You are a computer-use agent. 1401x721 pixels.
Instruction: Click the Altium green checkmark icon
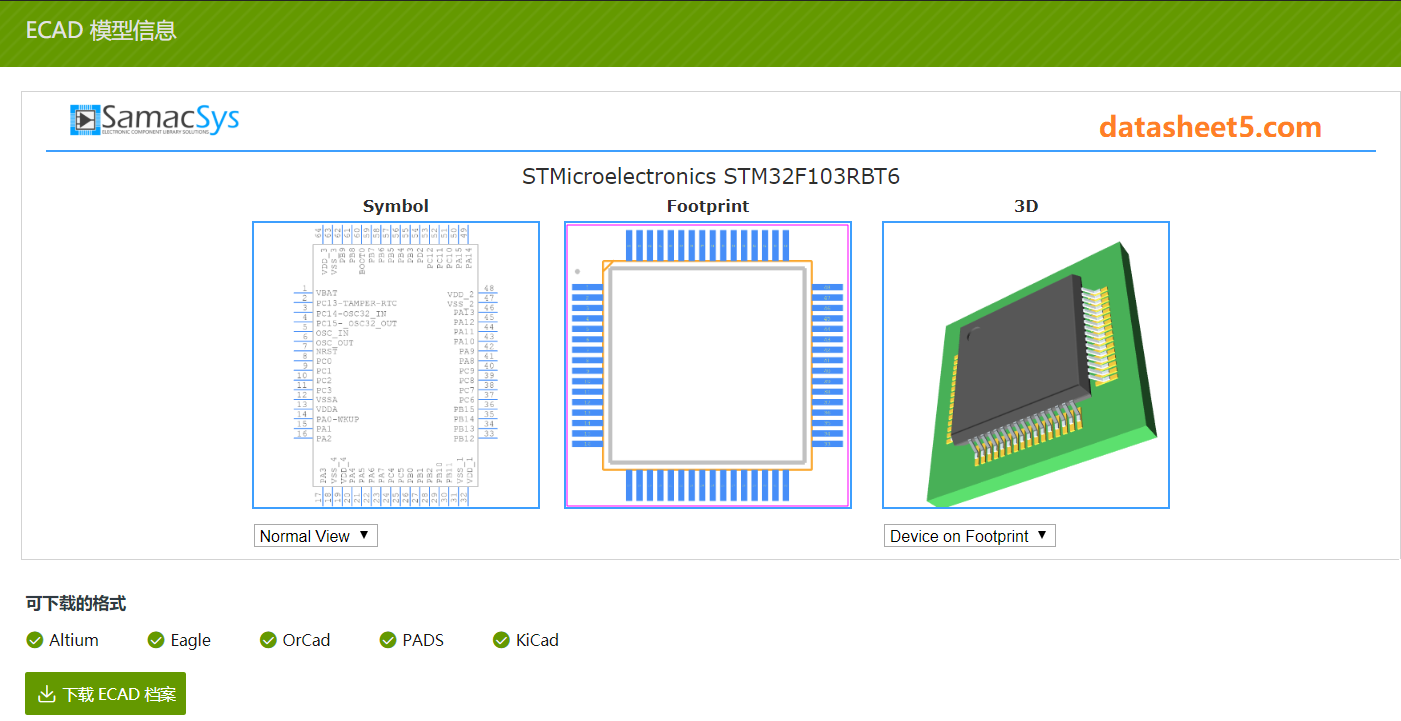coord(35,640)
